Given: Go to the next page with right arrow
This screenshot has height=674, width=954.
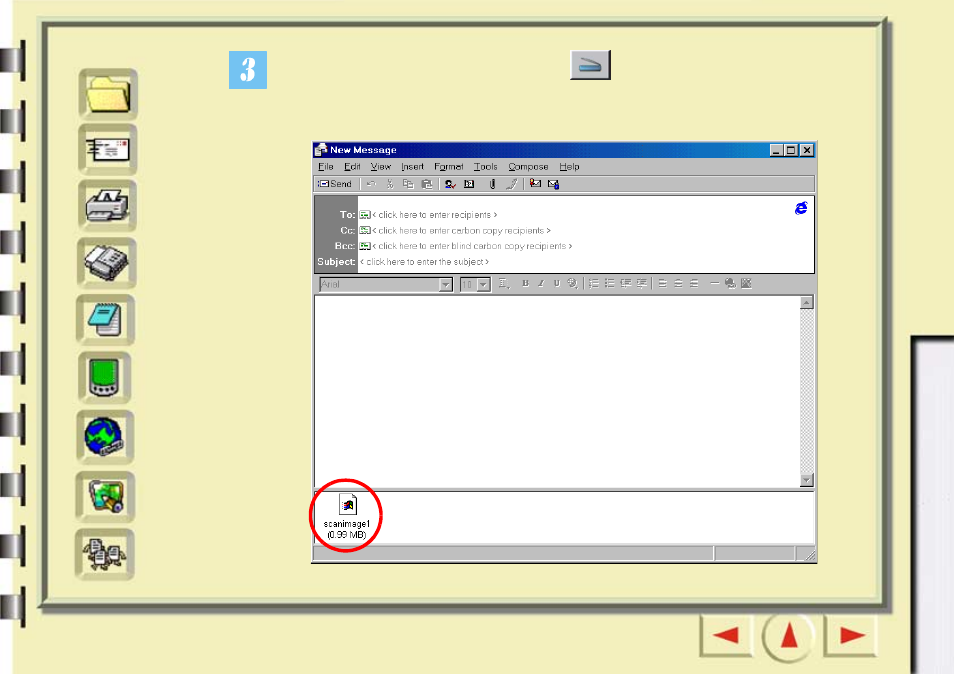Looking at the screenshot, I should (x=851, y=636).
